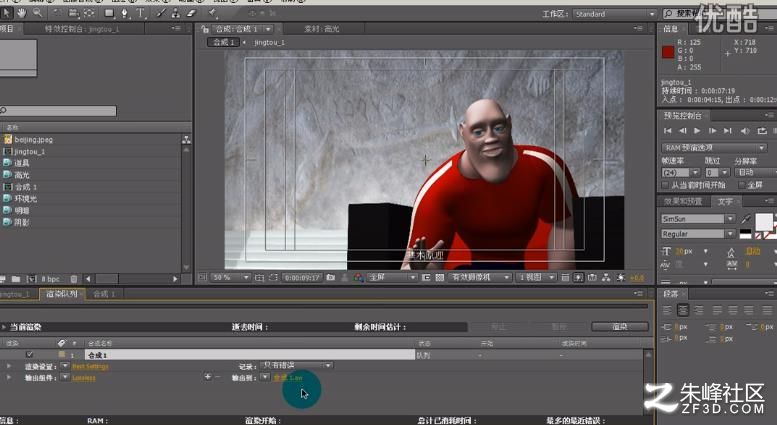Switch to the 文字 tab
Viewport: 777px width, 425px height.
pos(725,201)
